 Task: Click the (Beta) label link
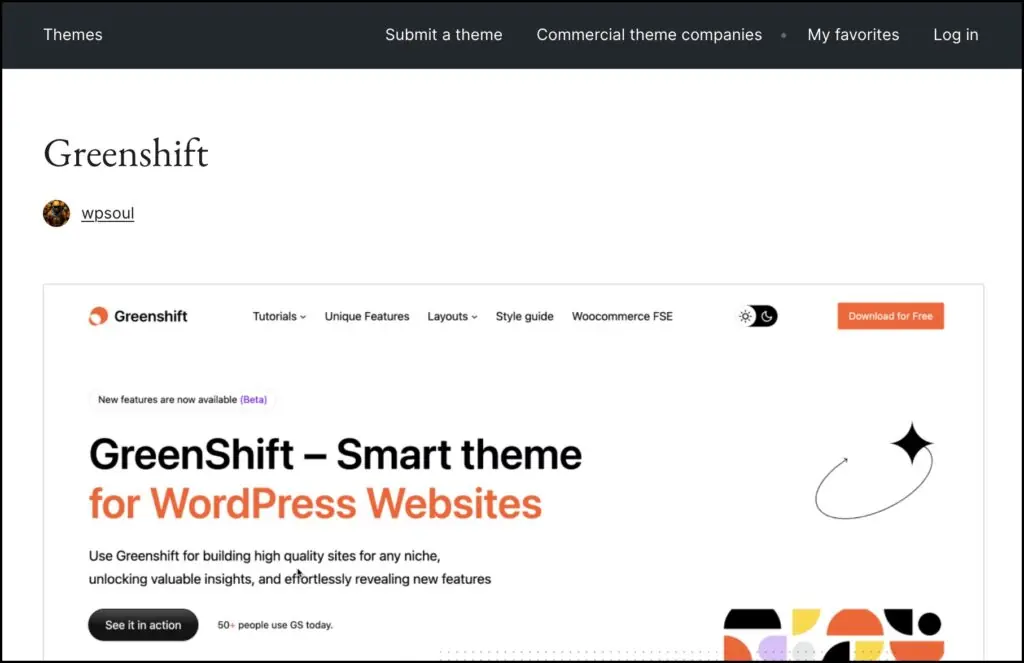click(x=253, y=400)
